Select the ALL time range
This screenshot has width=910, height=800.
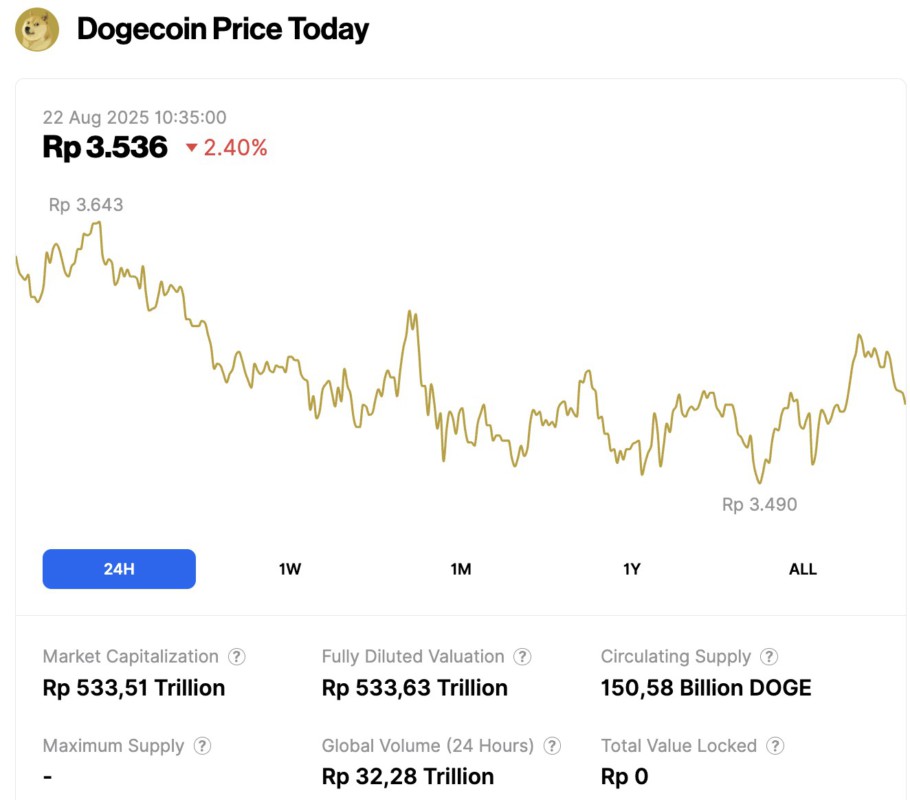tap(802, 568)
